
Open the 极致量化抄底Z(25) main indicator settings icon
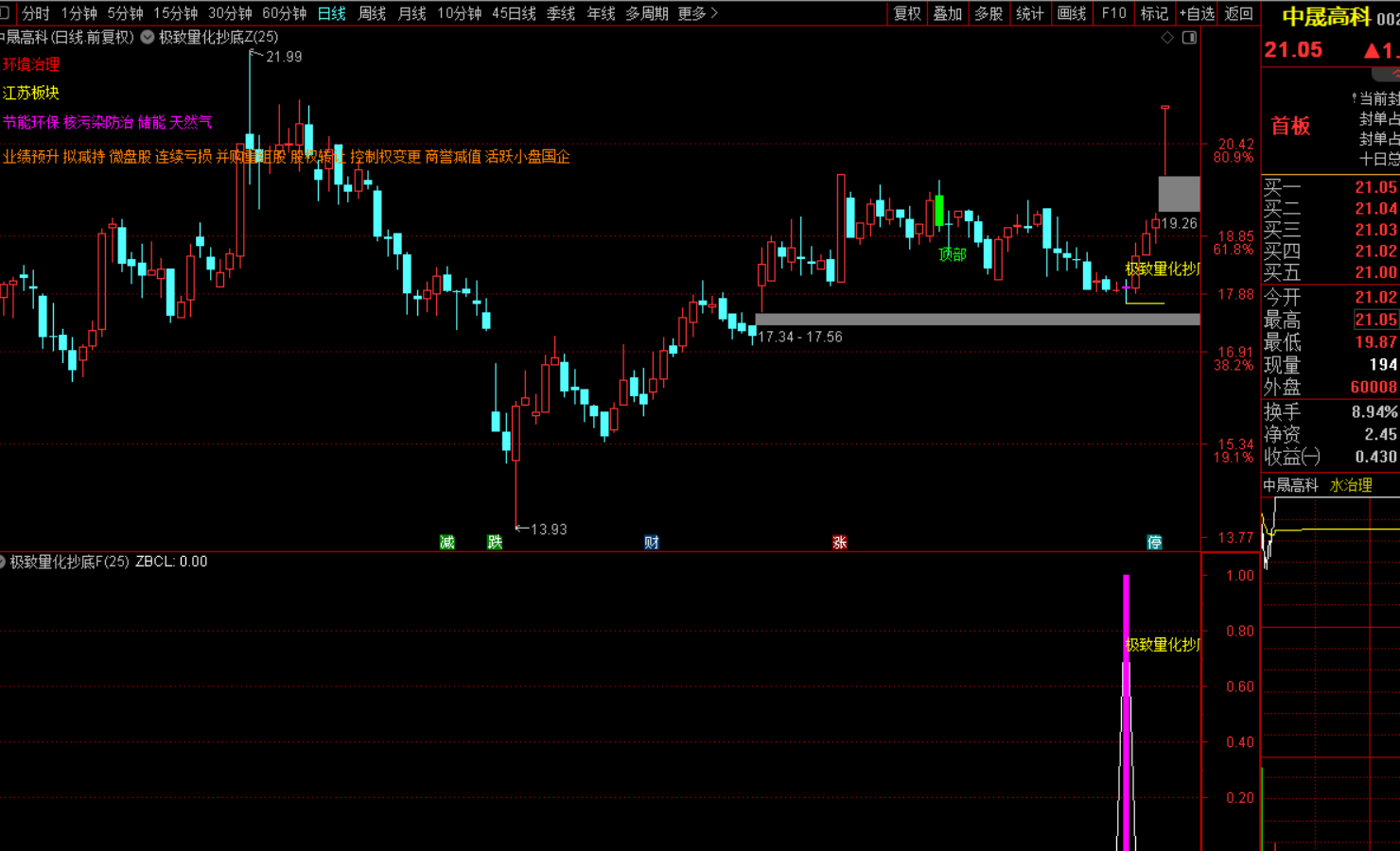(x=148, y=38)
